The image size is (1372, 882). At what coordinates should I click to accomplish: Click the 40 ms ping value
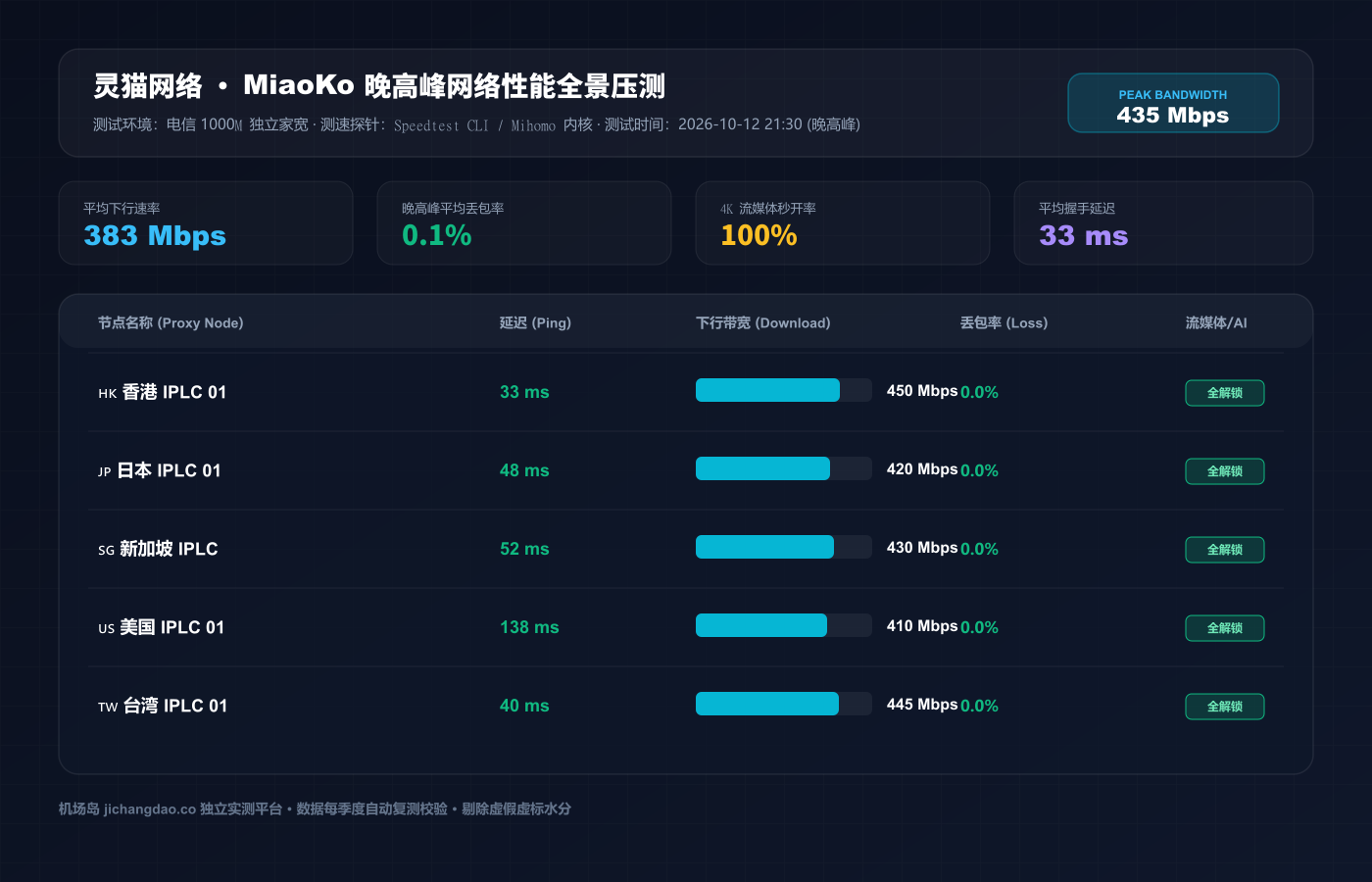pyautogui.click(x=524, y=706)
